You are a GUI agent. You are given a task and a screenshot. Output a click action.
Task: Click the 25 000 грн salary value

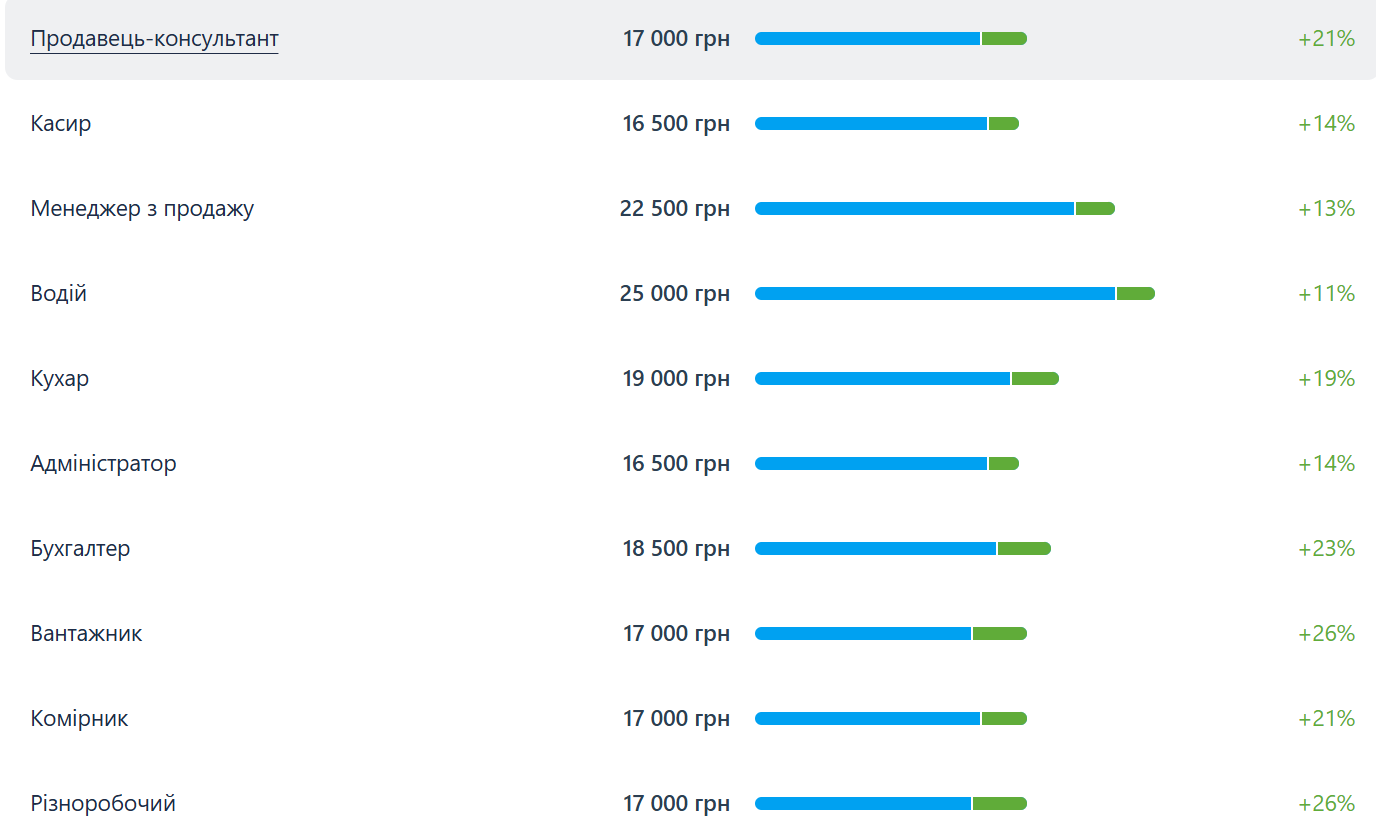coord(675,294)
